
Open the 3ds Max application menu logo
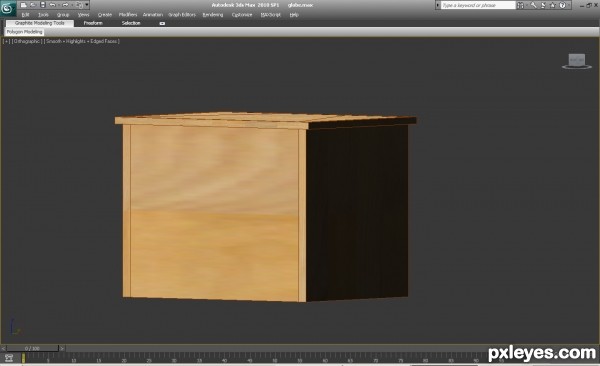point(8,8)
